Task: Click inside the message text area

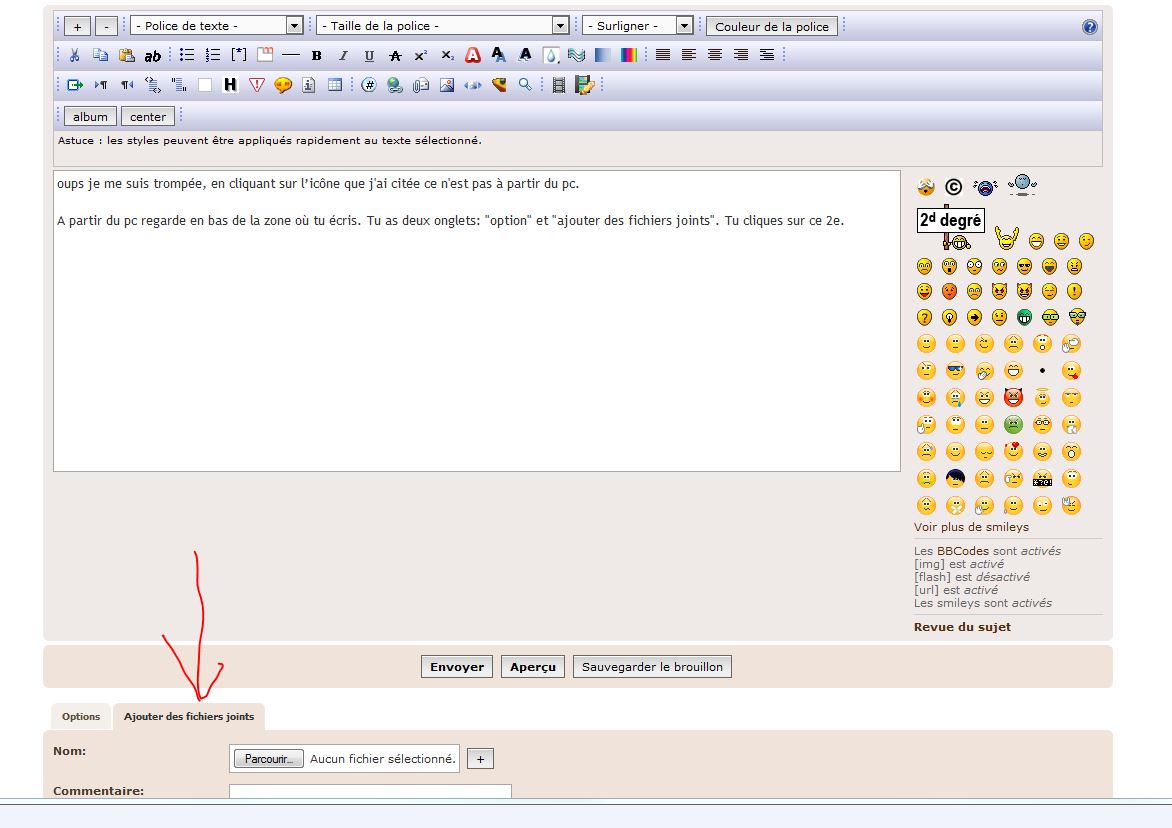Action: click(x=477, y=321)
